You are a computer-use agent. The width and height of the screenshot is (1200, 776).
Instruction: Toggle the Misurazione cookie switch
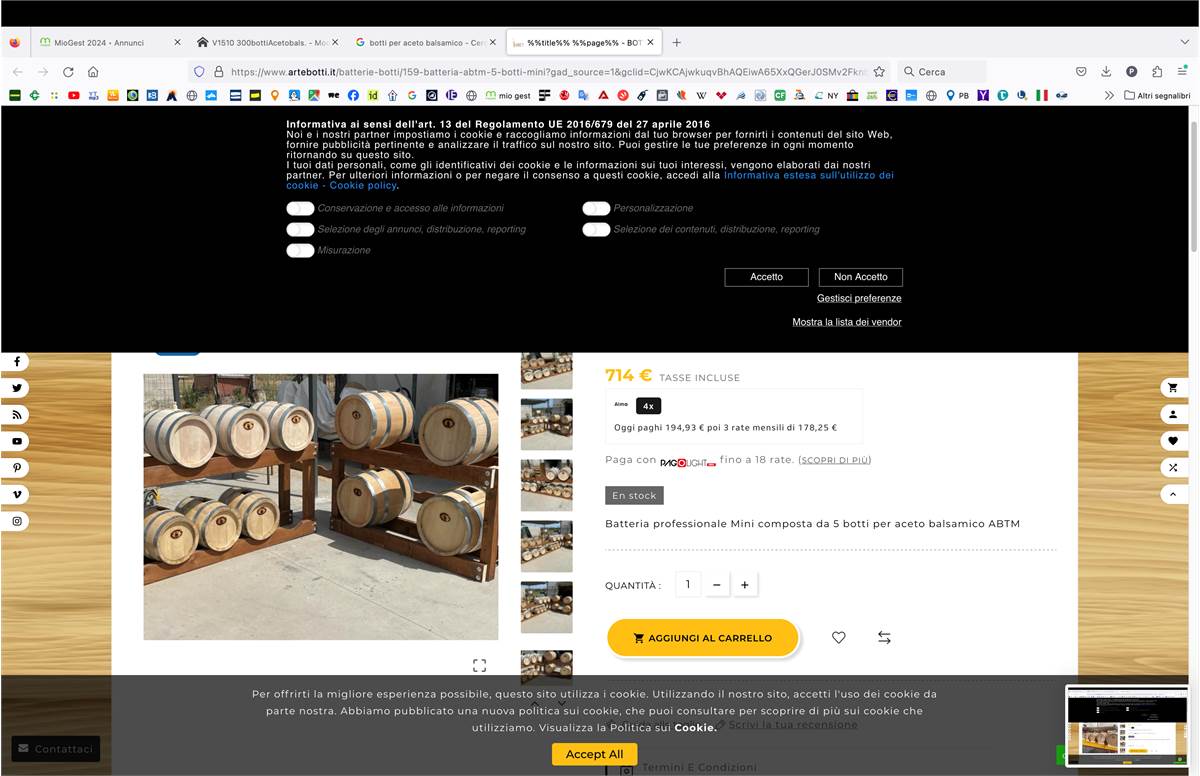pyautogui.click(x=300, y=250)
